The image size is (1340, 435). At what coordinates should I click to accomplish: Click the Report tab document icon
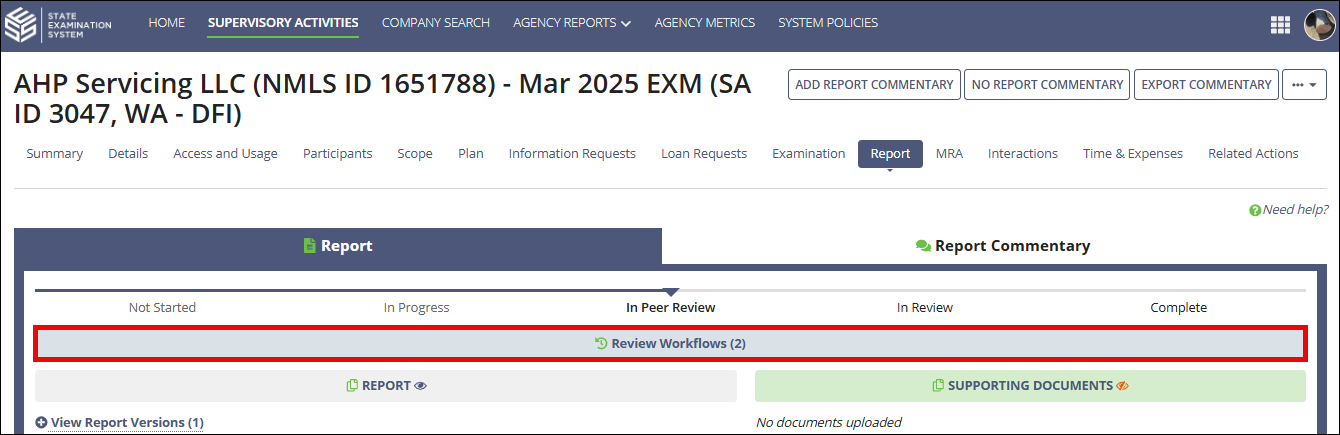pos(310,246)
